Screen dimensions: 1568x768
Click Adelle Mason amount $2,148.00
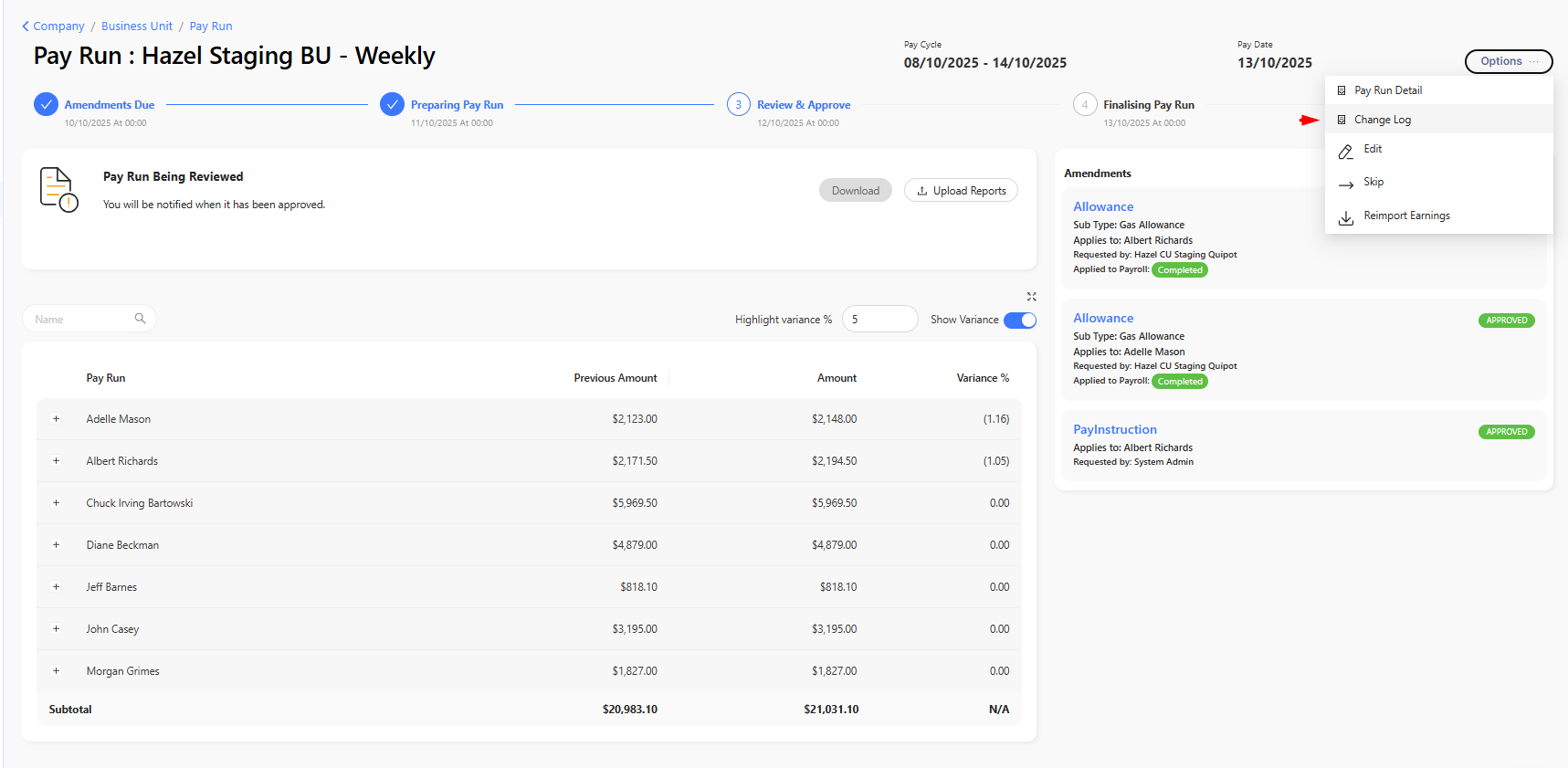835,419
